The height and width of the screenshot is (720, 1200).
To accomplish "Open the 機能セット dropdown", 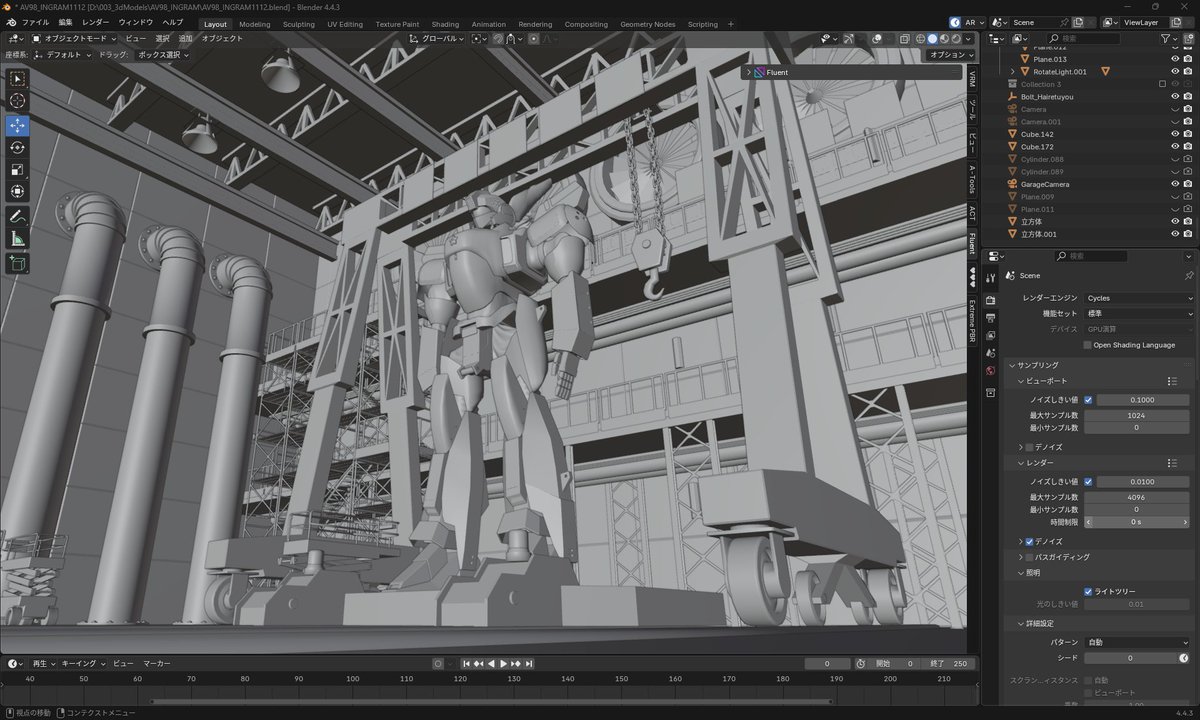I will (x=1139, y=313).
